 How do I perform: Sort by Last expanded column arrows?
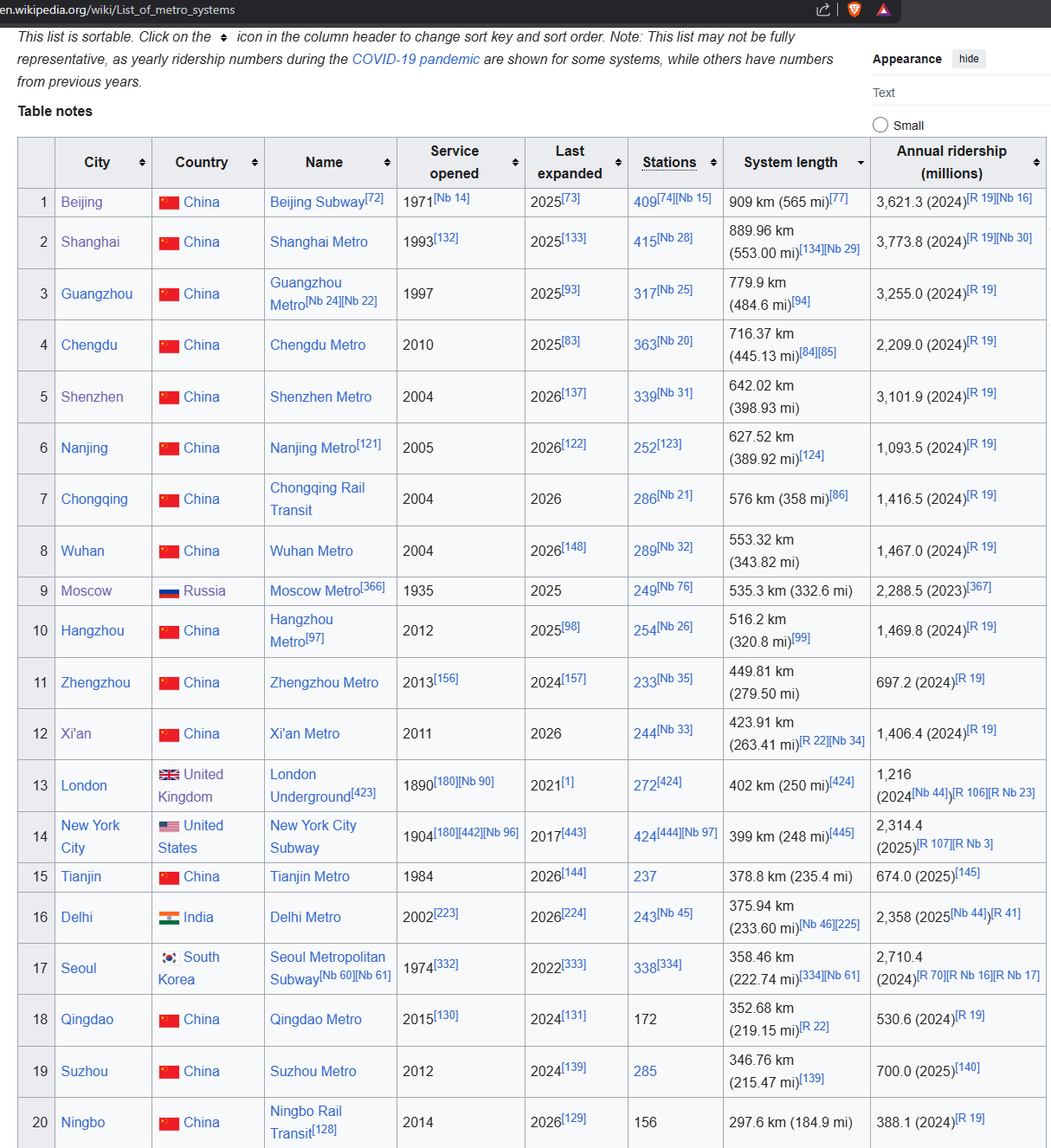[618, 163]
